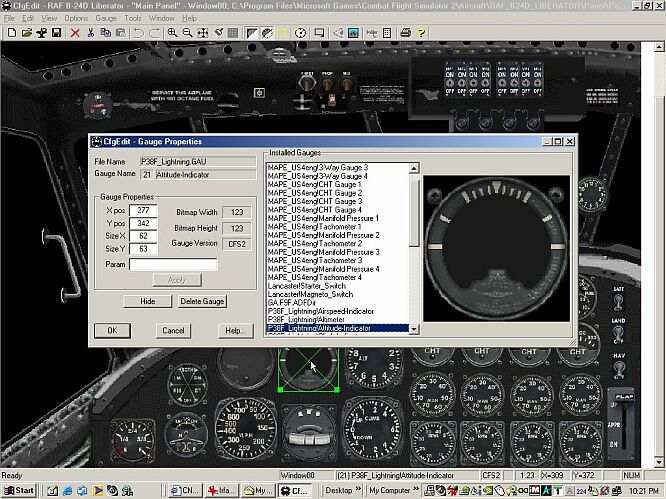This screenshot has width=666, height=499.
Task: Click the Installed Gauges list scroll-down arrow
Action: tap(414, 329)
